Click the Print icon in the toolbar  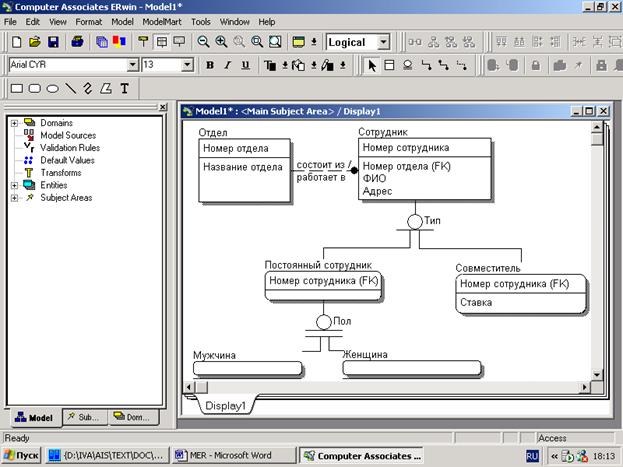[77, 42]
